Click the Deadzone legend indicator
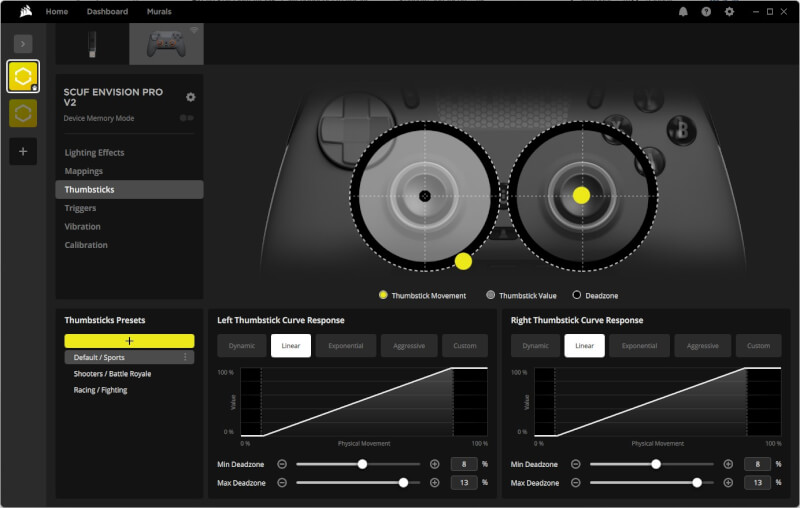 [x=577, y=295]
